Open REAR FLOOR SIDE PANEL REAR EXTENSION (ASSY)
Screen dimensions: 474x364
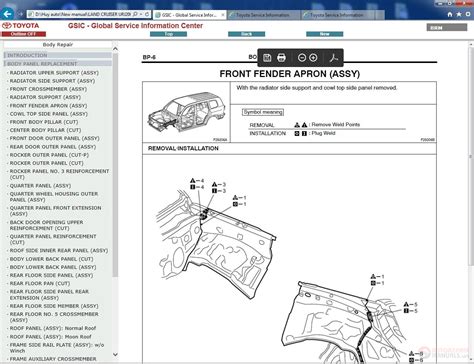[x=49, y=295]
